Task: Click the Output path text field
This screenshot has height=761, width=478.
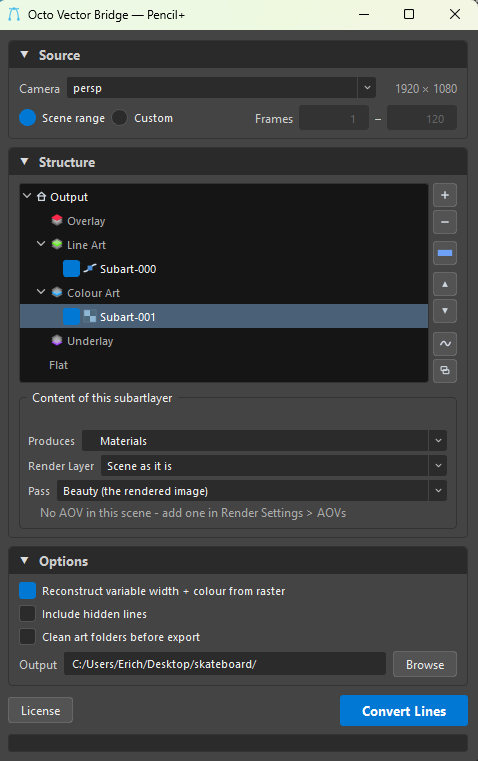Action: point(225,664)
